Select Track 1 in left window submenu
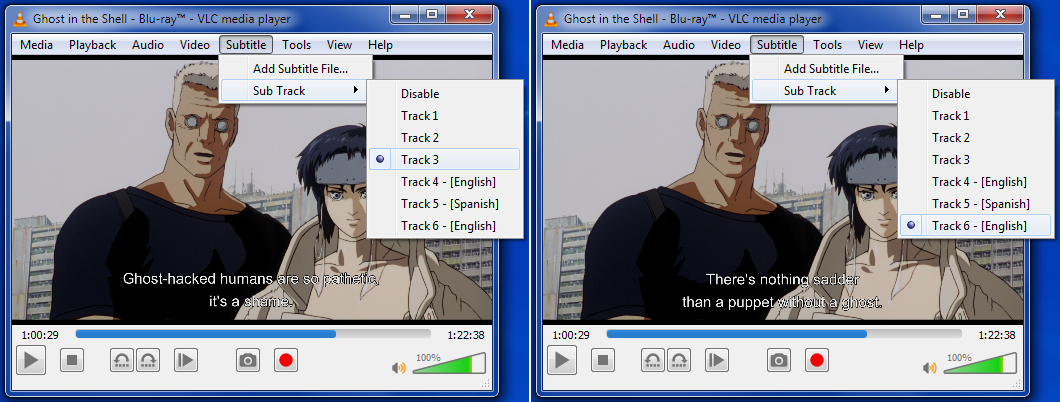Viewport: 1060px width, 402px height. click(445, 116)
